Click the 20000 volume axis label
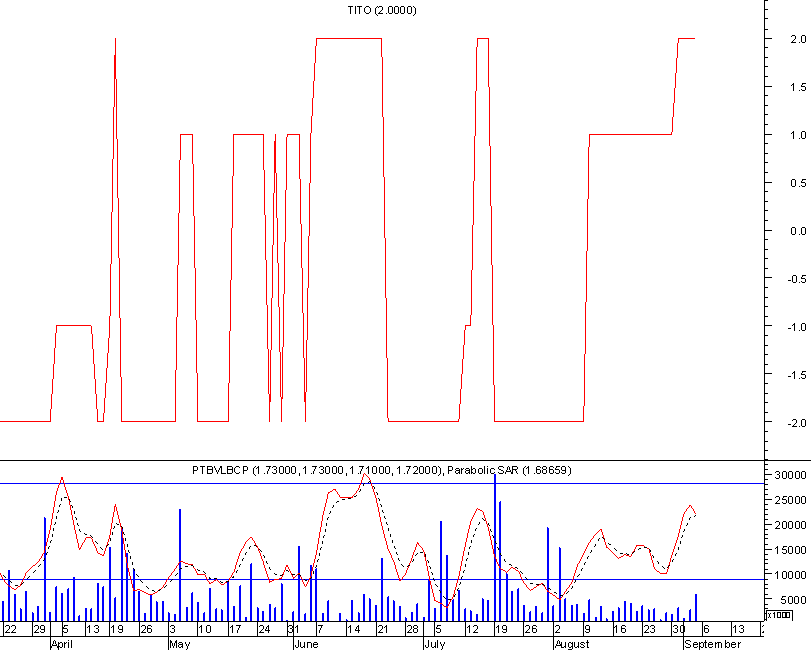Screen dimensions: 811x650 click(791, 525)
